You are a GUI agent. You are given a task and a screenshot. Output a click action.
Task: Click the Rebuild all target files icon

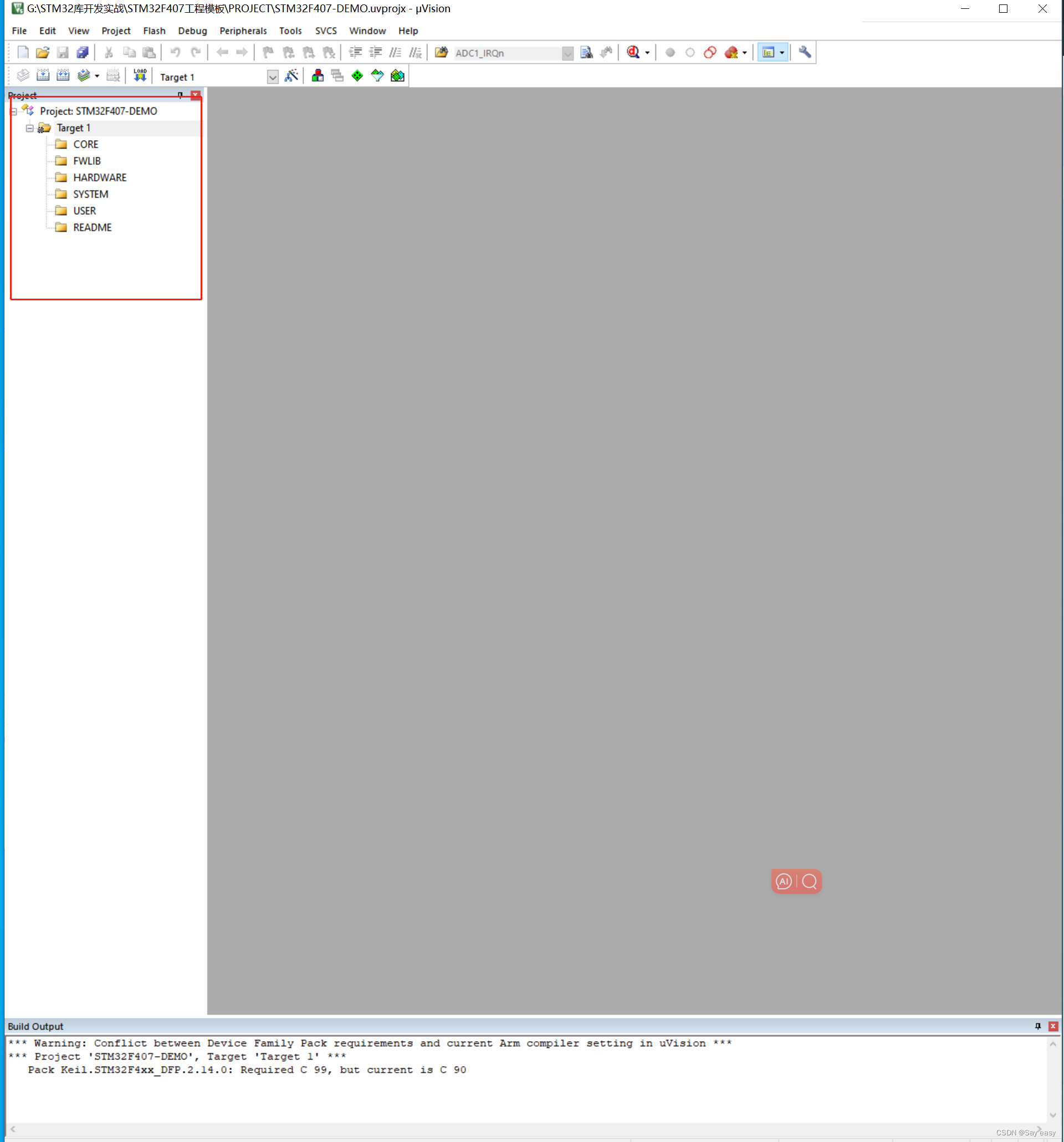(63, 76)
